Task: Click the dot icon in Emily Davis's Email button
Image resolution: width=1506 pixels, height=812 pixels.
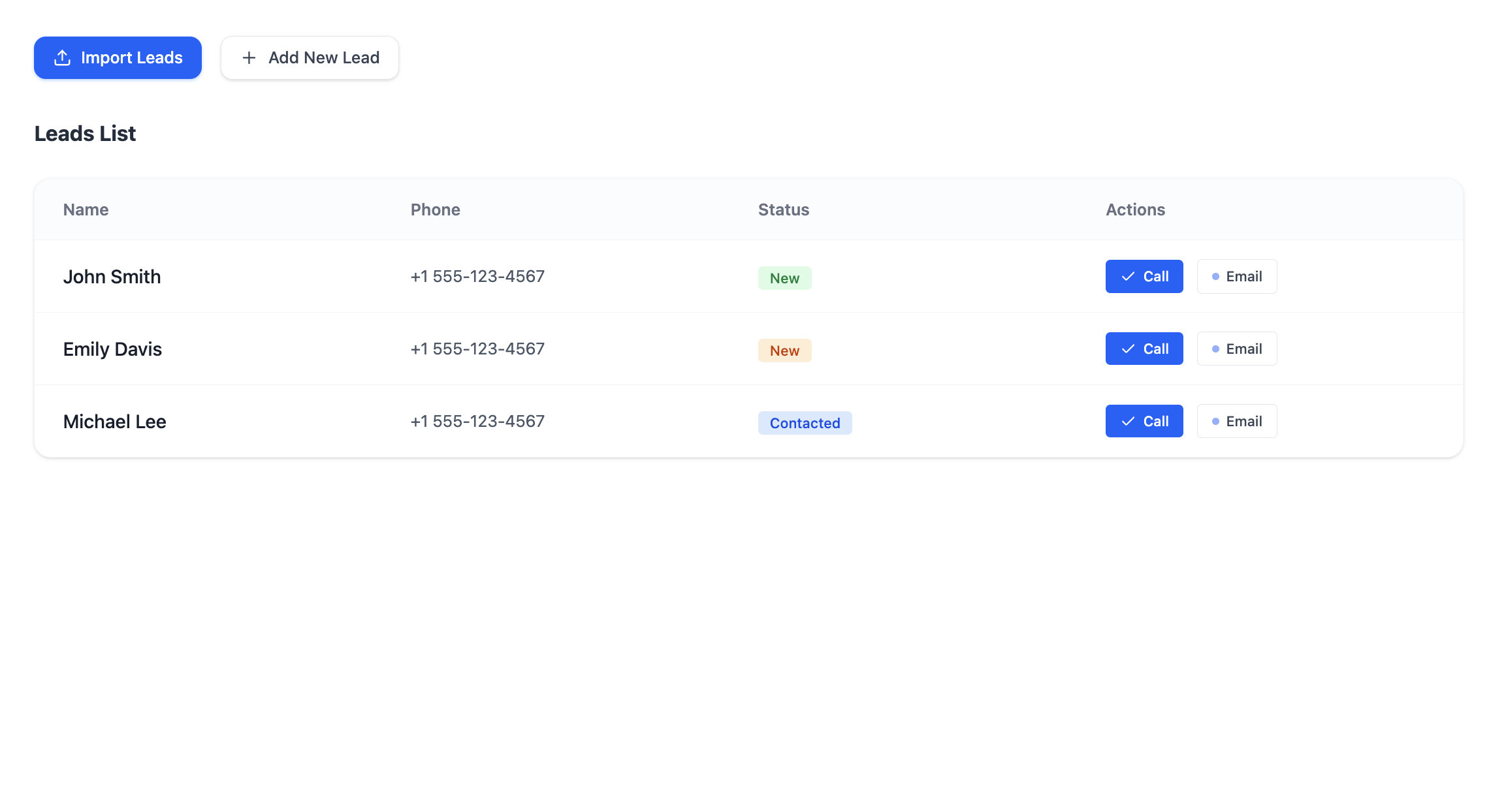Action: pos(1215,349)
